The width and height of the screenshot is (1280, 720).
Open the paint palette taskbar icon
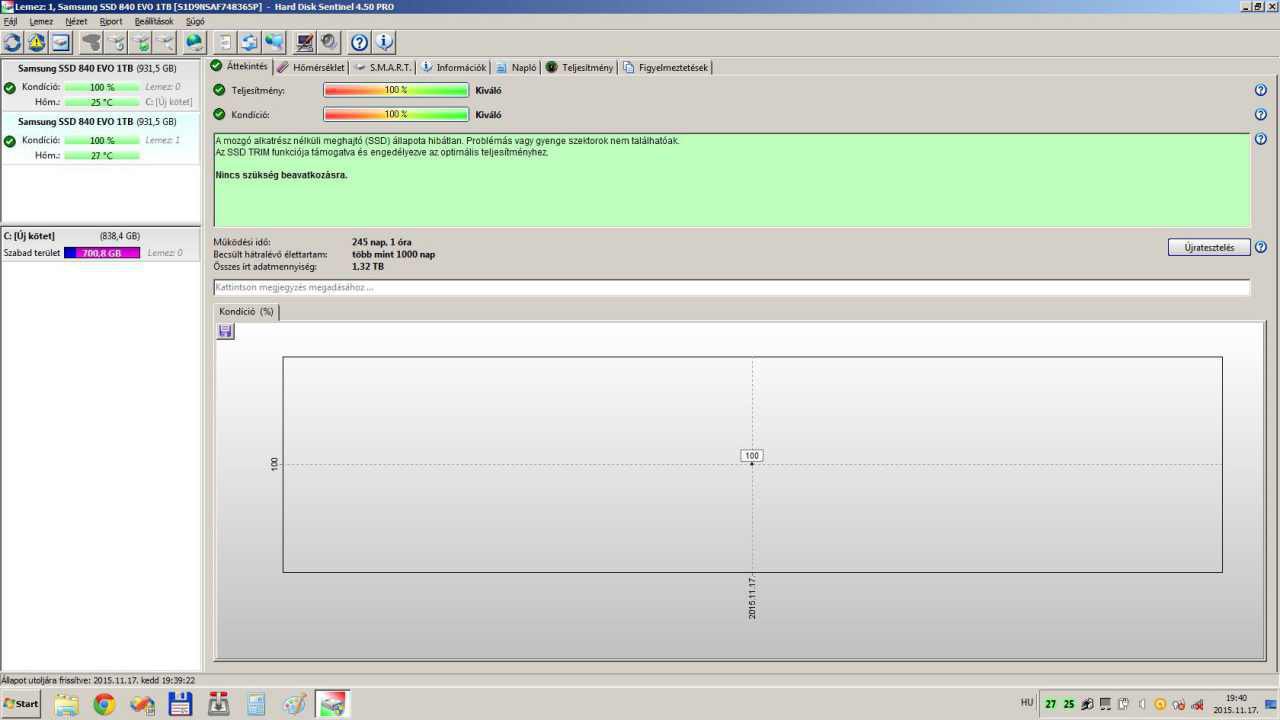pyautogui.click(x=294, y=704)
